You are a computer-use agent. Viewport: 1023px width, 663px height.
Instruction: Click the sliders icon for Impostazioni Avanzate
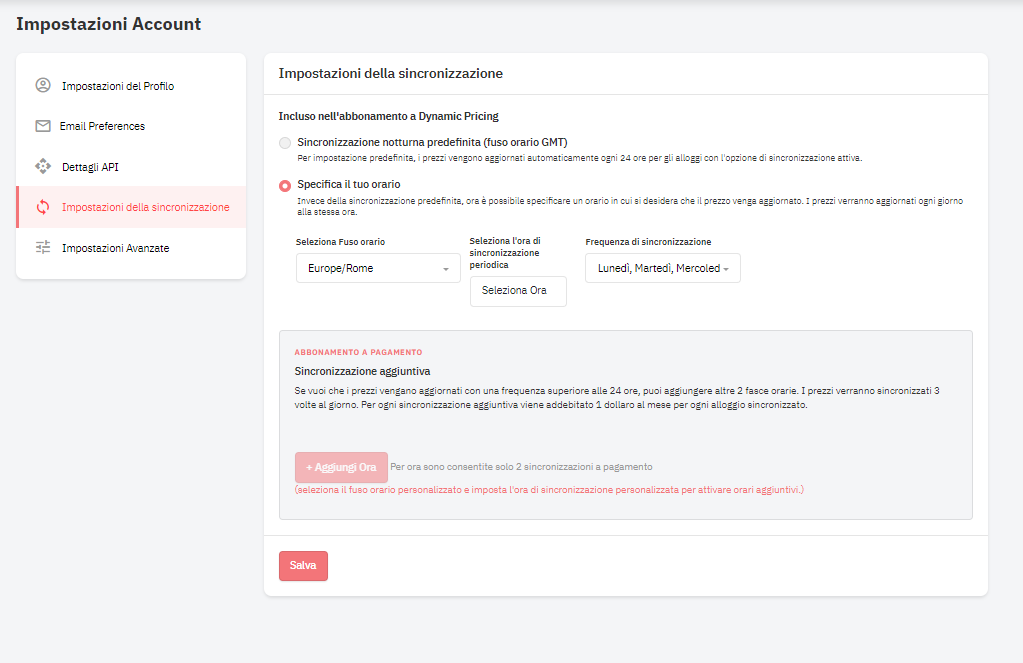point(43,247)
